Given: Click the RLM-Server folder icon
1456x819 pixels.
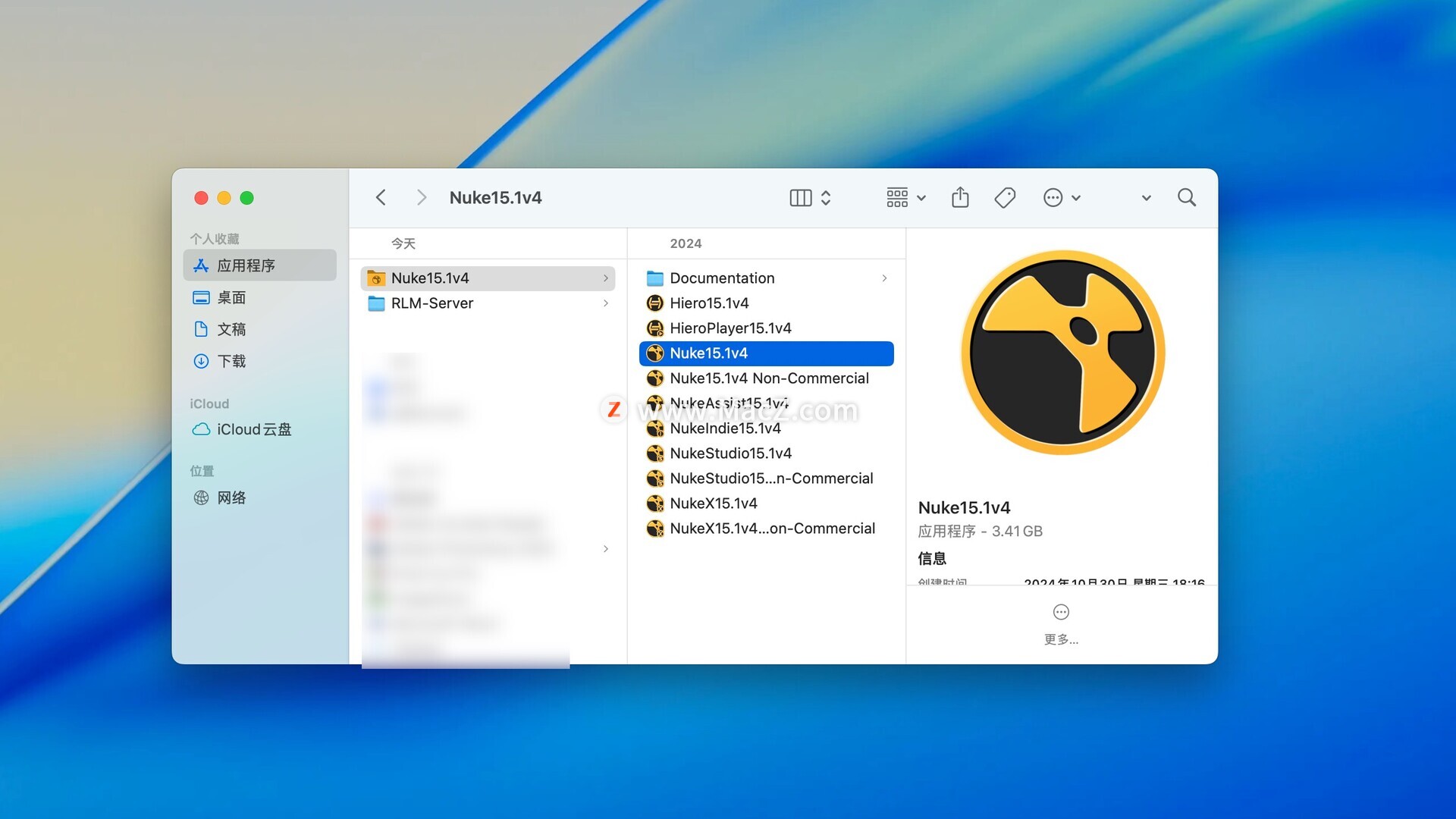Looking at the screenshot, I should [x=376, y=303].
